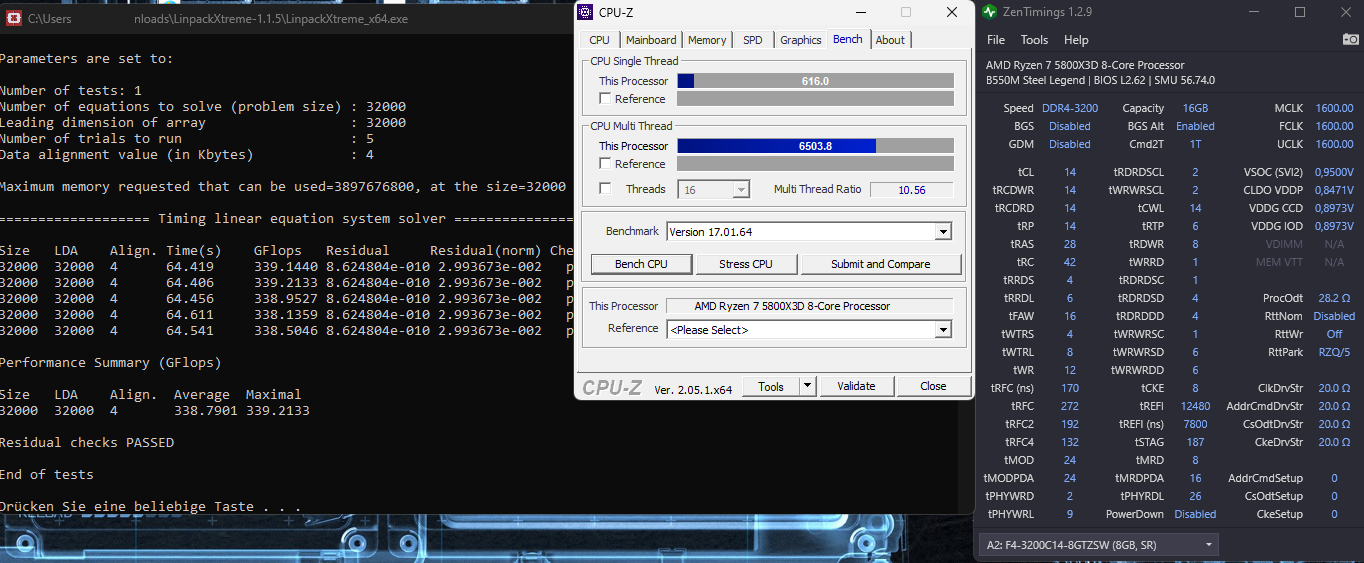This screenshot has width=1364, height=563.
Task: Select the Bench tab
Action: click(x=847, y=39)
